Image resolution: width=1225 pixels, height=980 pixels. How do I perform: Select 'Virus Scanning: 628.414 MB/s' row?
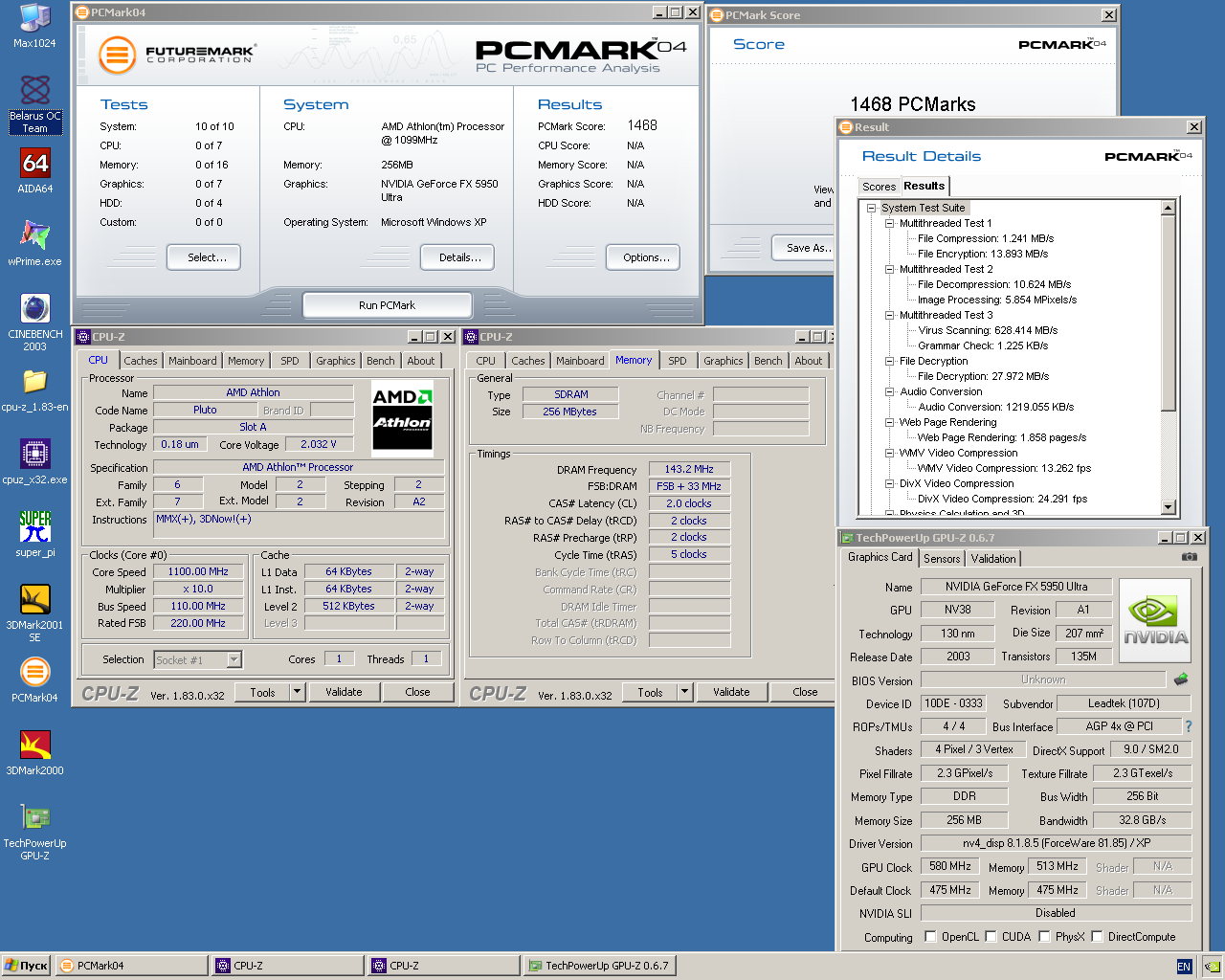[988, 330]
